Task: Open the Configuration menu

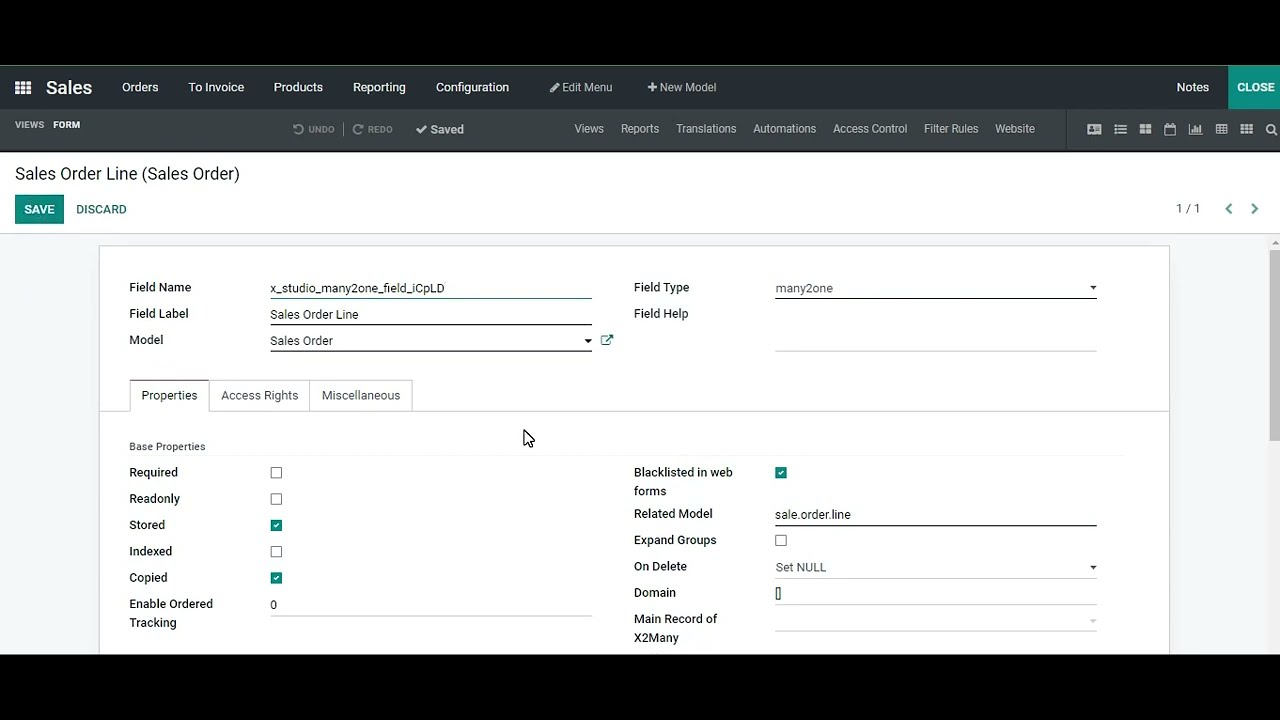Action: pyautogui.click(x=472, y=88)
